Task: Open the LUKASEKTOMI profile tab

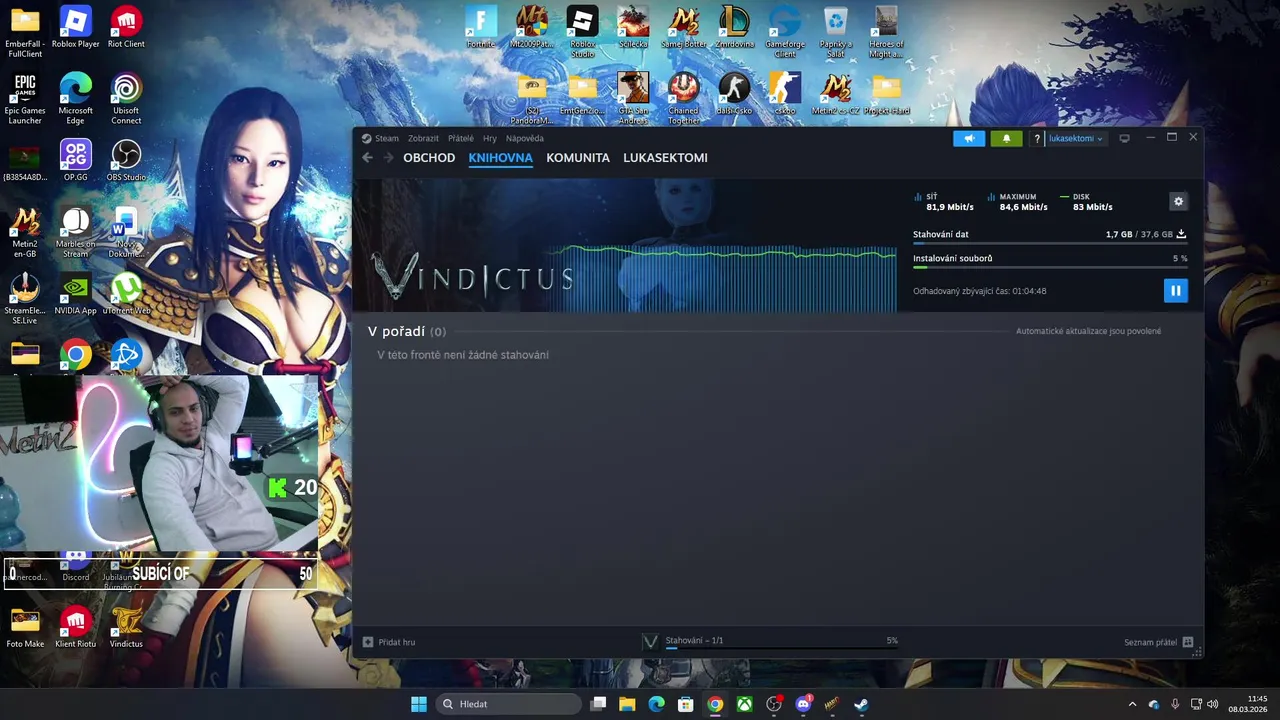Action: pyautogui.click(x=665, y=158)
